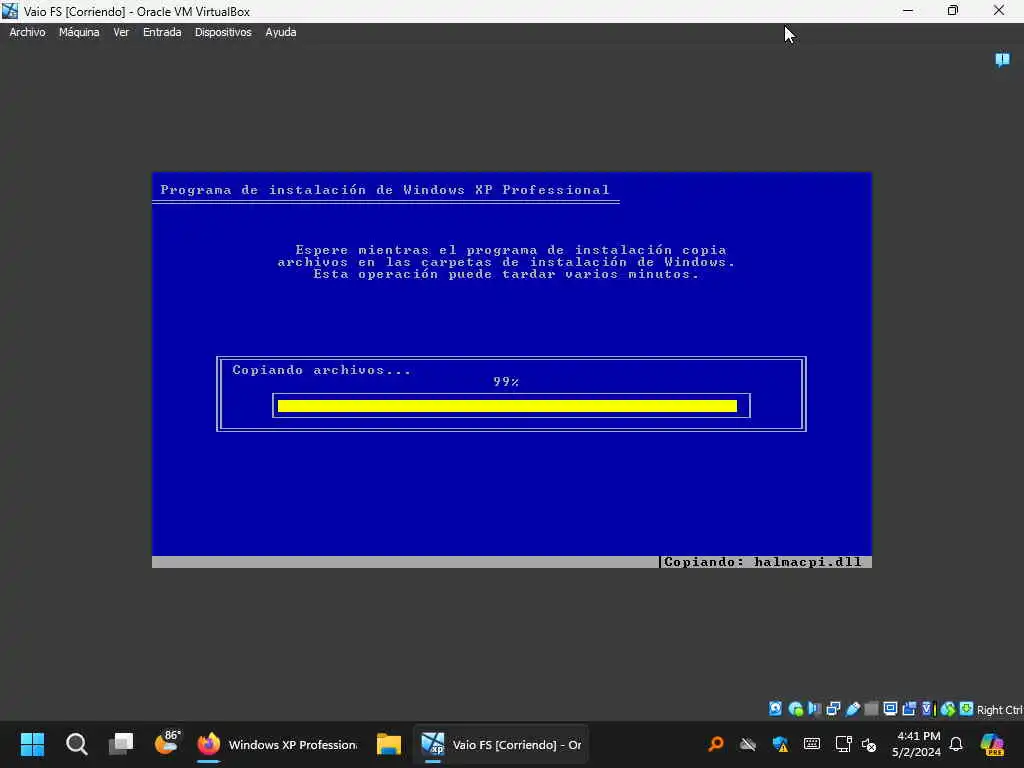Click the optical drive indicator icon

(x=795, y=709)
